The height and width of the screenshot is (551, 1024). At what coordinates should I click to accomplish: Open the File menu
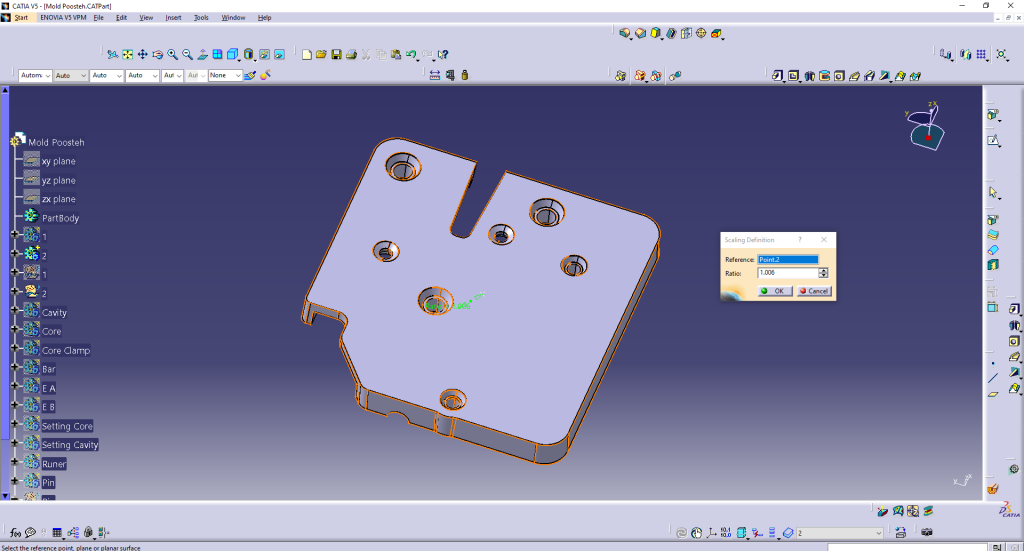tap(99, 18)
